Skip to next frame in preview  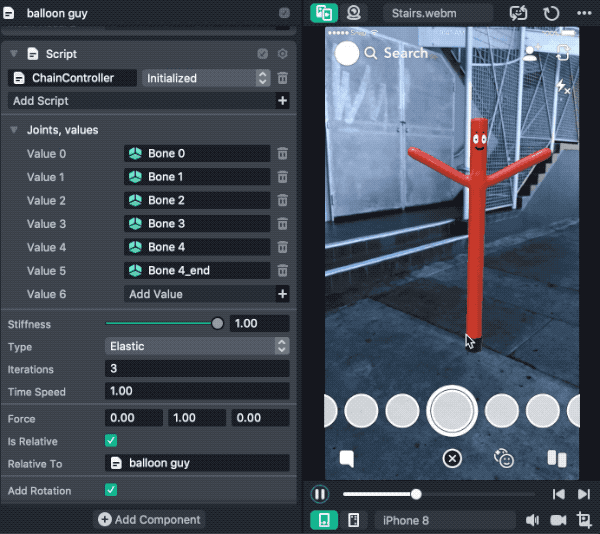583,494
